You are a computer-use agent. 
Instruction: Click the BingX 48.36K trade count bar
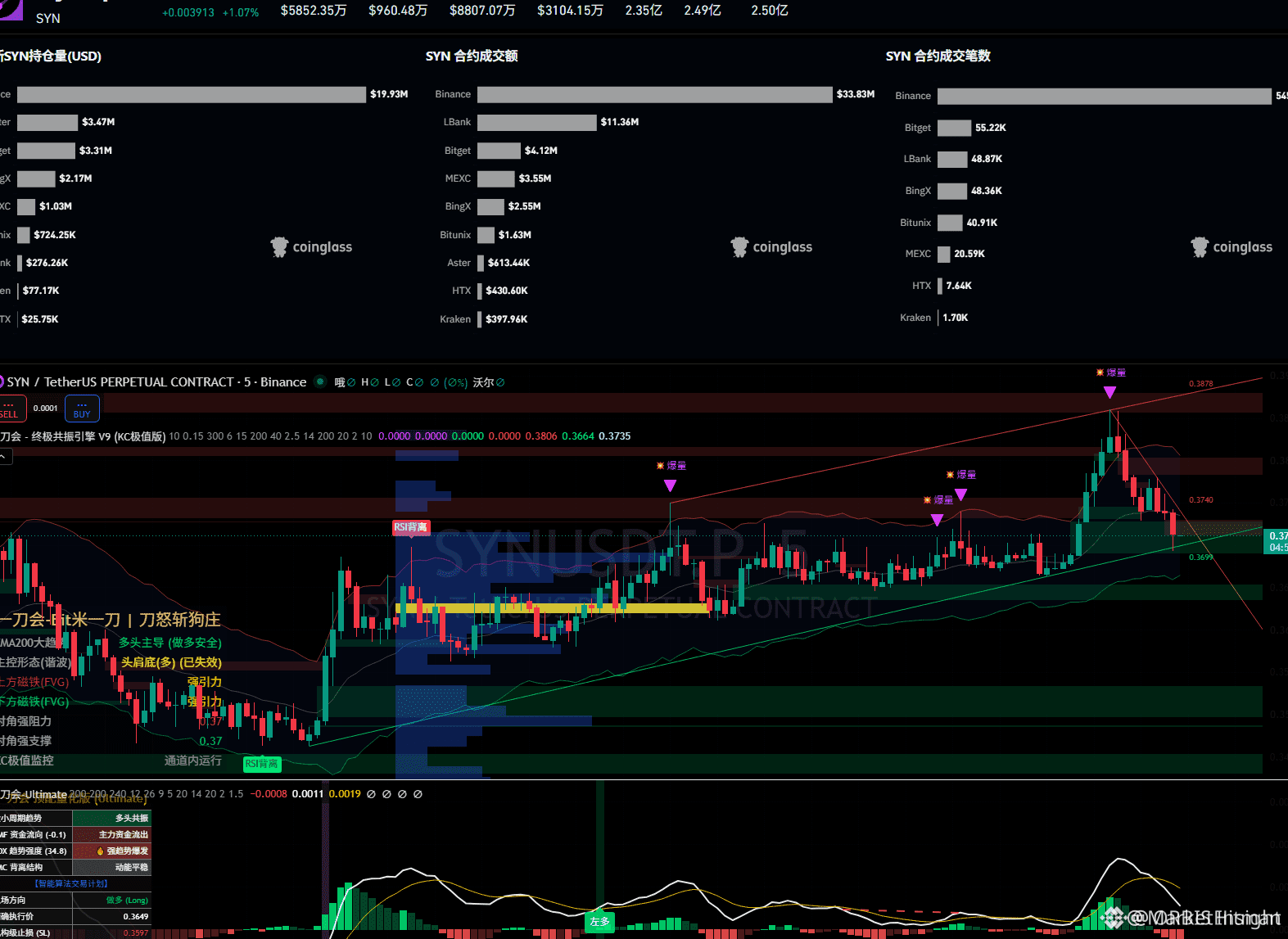[952, 191]
